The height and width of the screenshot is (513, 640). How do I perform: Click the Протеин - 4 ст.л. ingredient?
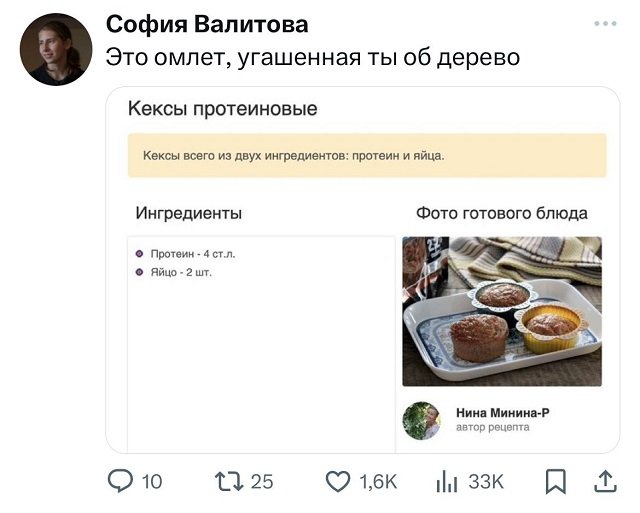pos(192,254)
